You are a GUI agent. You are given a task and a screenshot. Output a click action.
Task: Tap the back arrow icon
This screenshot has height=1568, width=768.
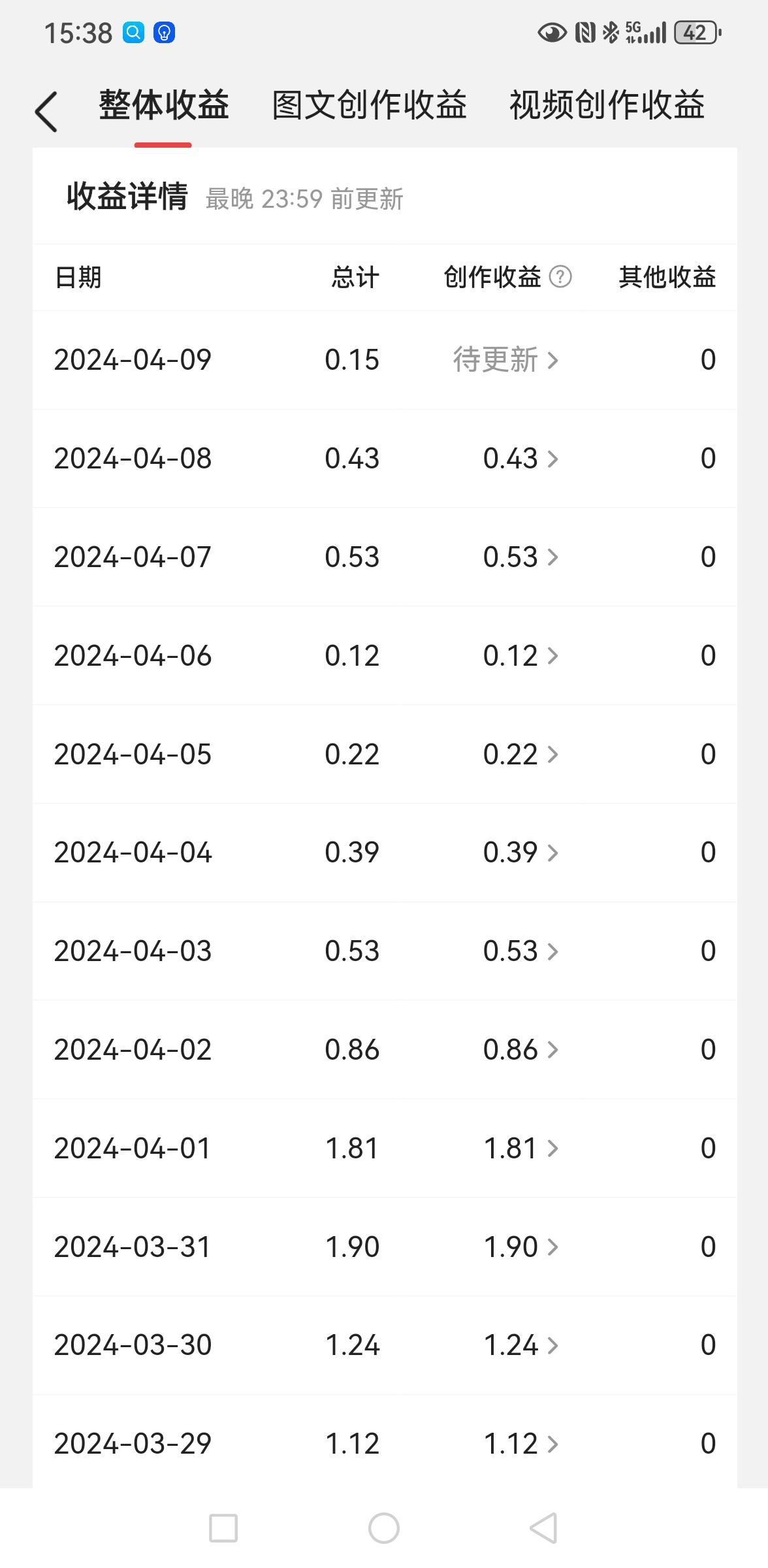pyautogui.click(x=46, y=111)
